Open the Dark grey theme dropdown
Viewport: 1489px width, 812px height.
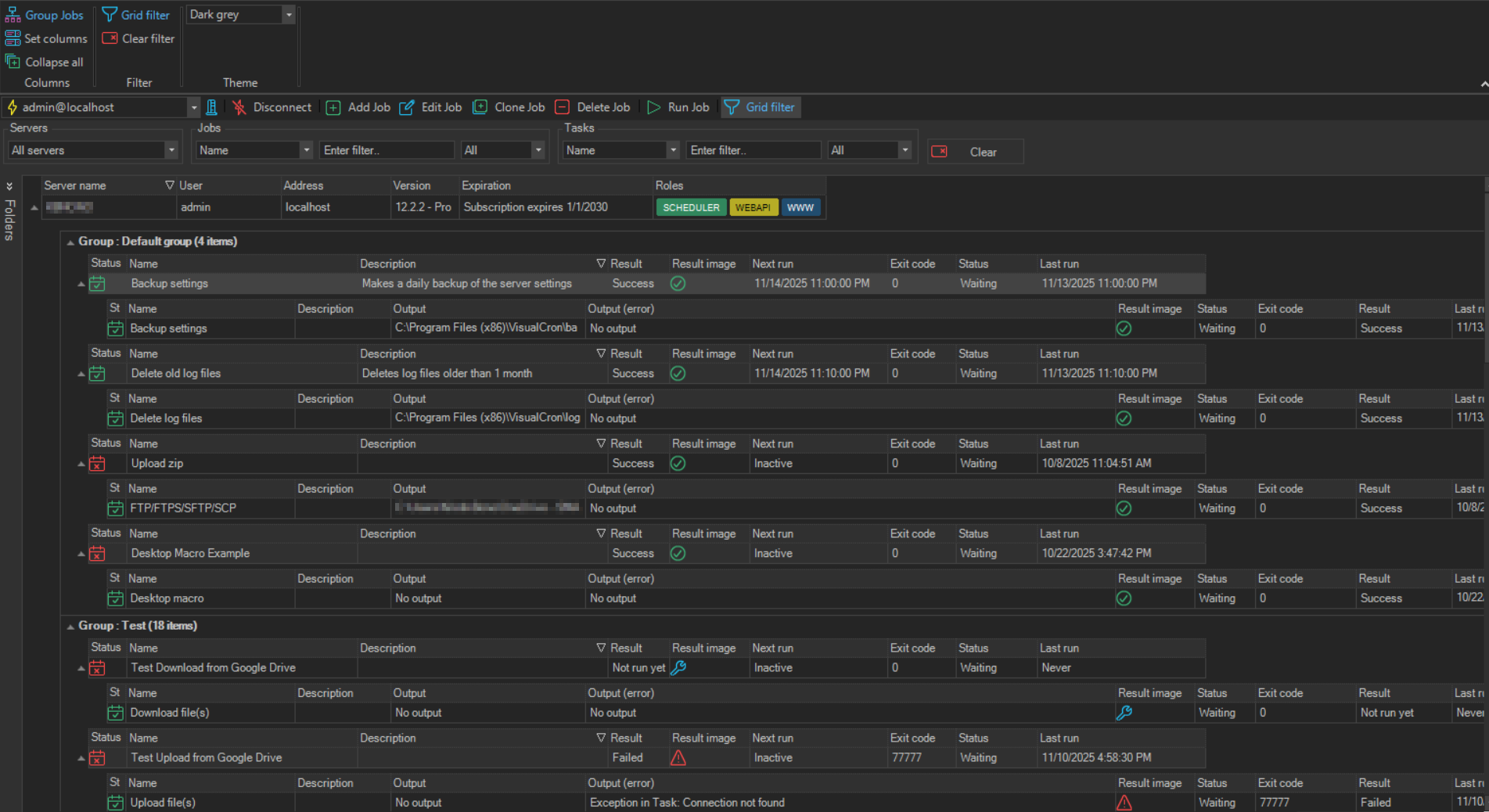pos(289,15)
